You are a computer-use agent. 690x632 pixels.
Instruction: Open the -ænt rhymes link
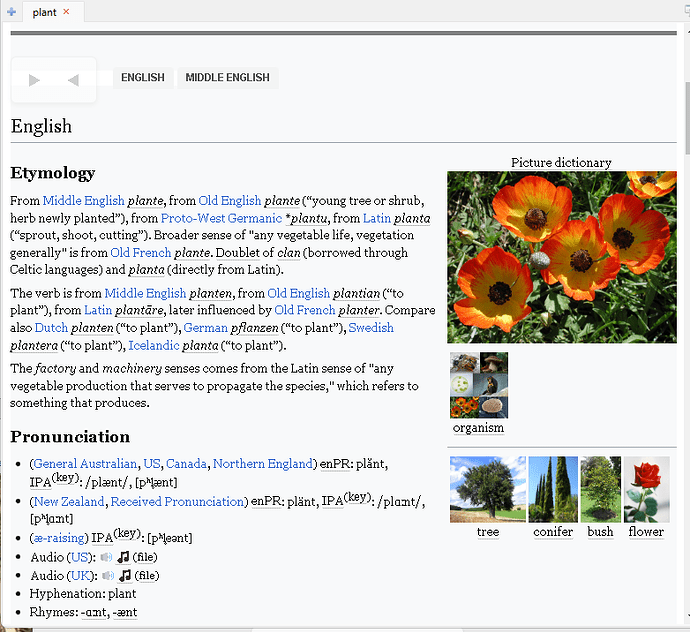click(x=125, y=613)
